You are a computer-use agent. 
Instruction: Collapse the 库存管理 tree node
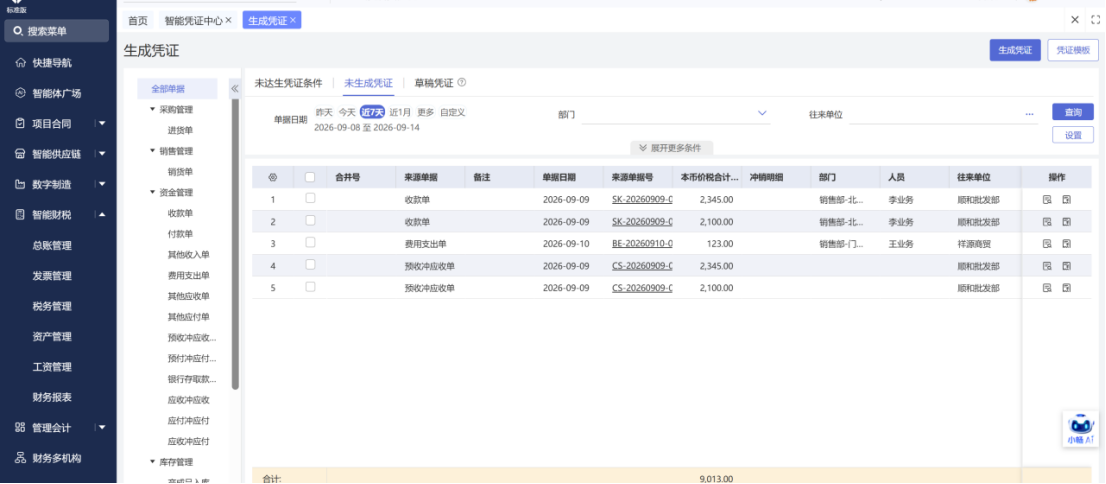[153, 462]
